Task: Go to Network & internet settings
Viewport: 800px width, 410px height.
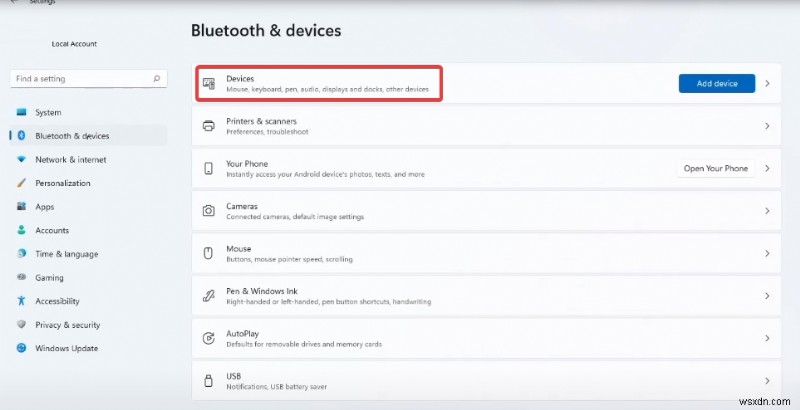Action: pos(70,159)
